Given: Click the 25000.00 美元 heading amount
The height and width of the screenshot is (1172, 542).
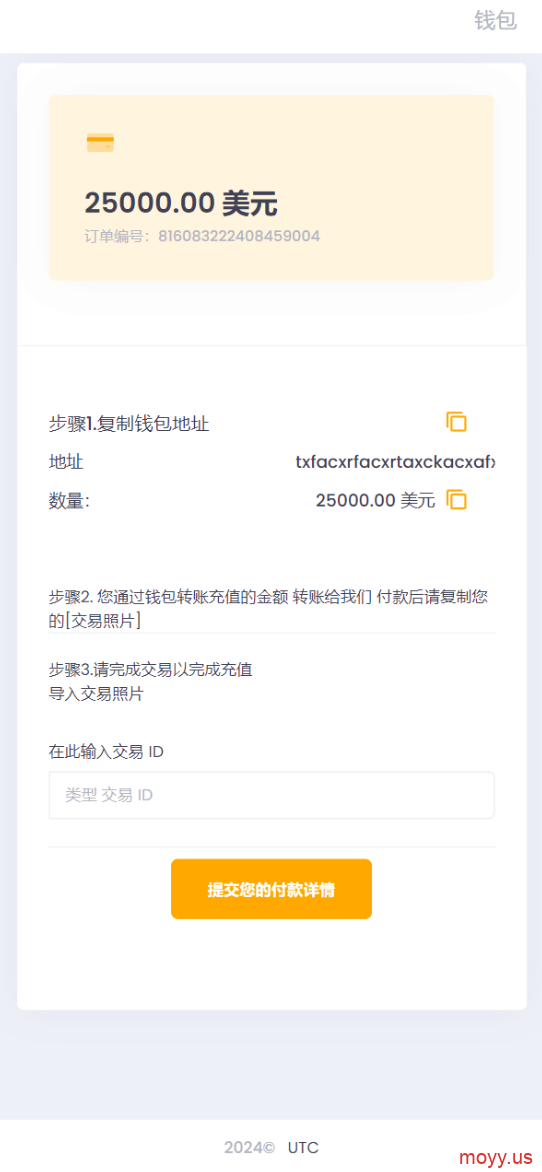Looking at the screenshot, I should pyautogui.click(x=181, y=203).
